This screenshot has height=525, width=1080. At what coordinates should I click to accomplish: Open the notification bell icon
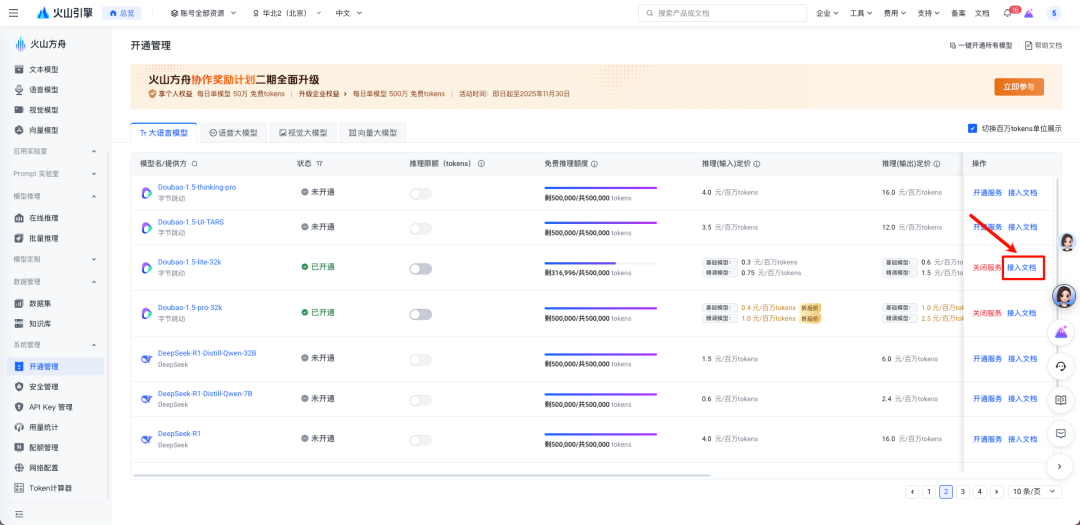coord(1007,13)
